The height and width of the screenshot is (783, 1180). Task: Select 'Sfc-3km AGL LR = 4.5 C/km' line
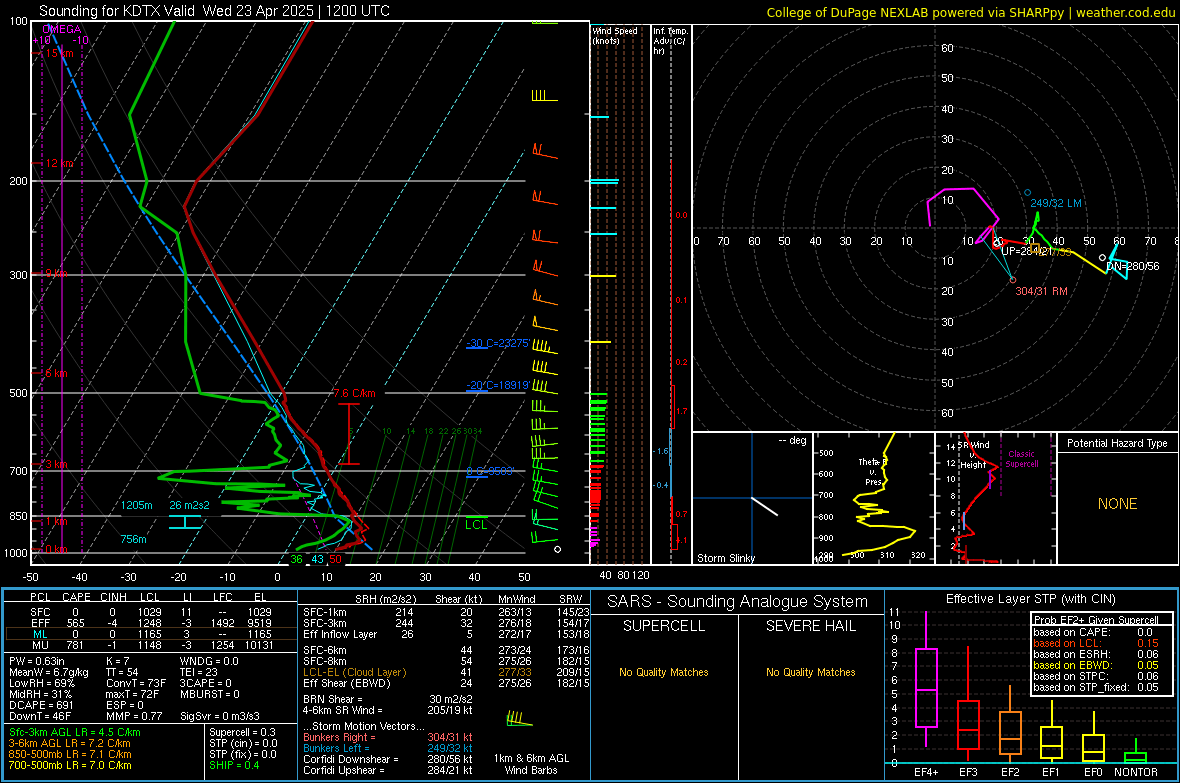(75, 732)
